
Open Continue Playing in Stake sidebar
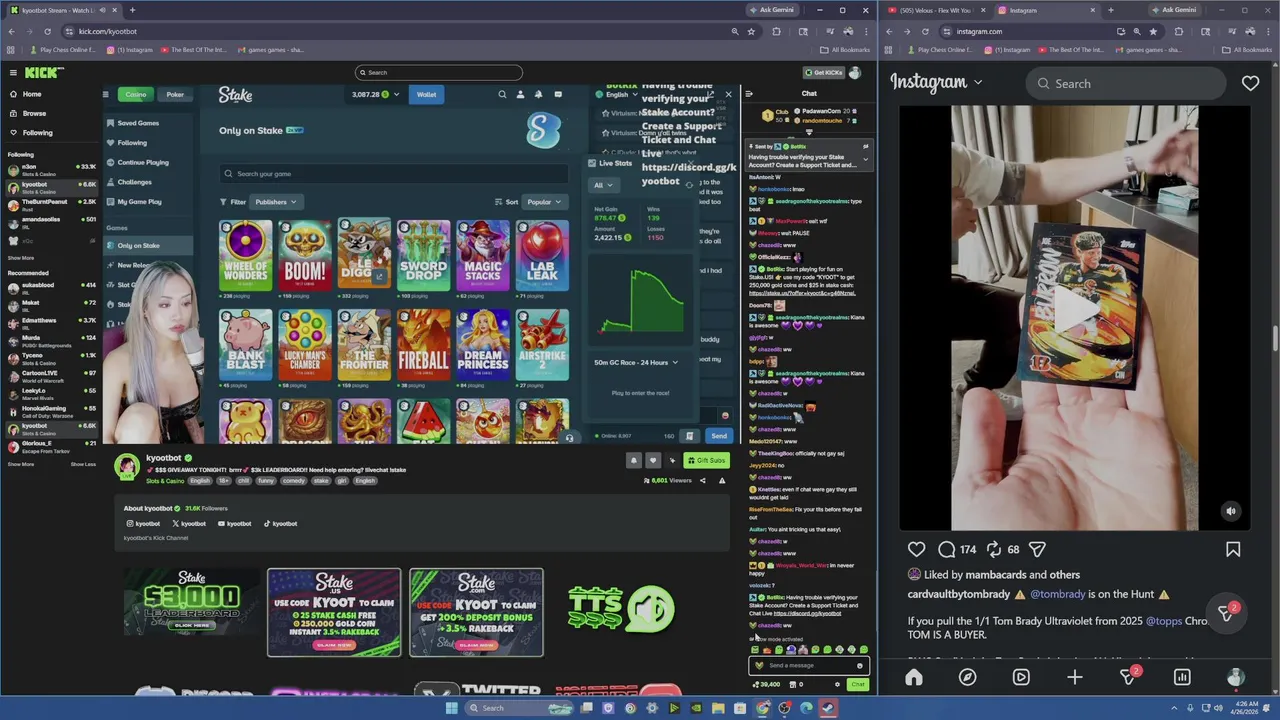pos(148,162)
